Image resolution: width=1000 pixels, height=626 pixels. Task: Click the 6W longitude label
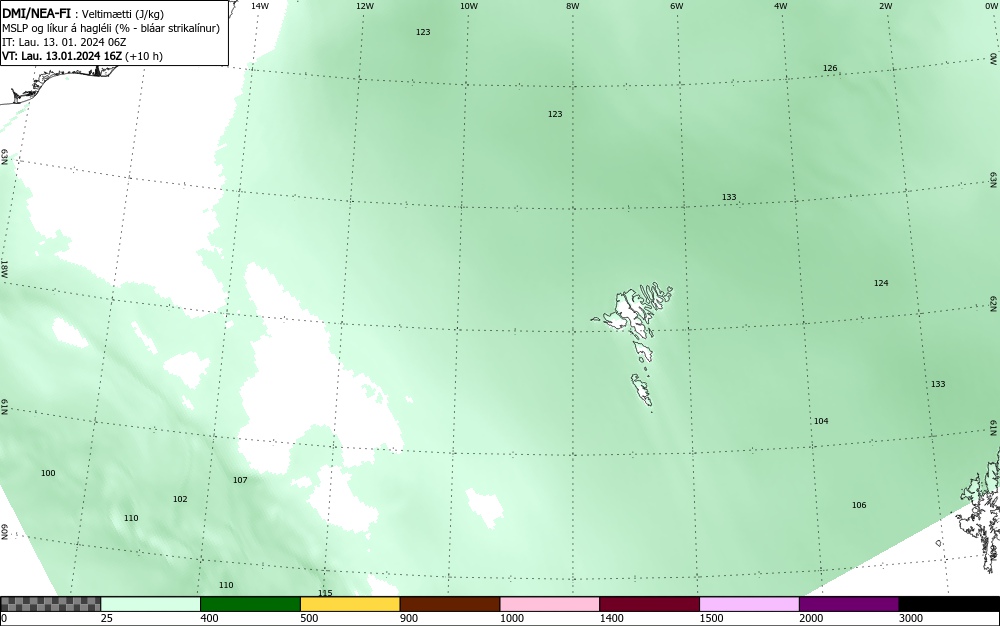(677, 6)
